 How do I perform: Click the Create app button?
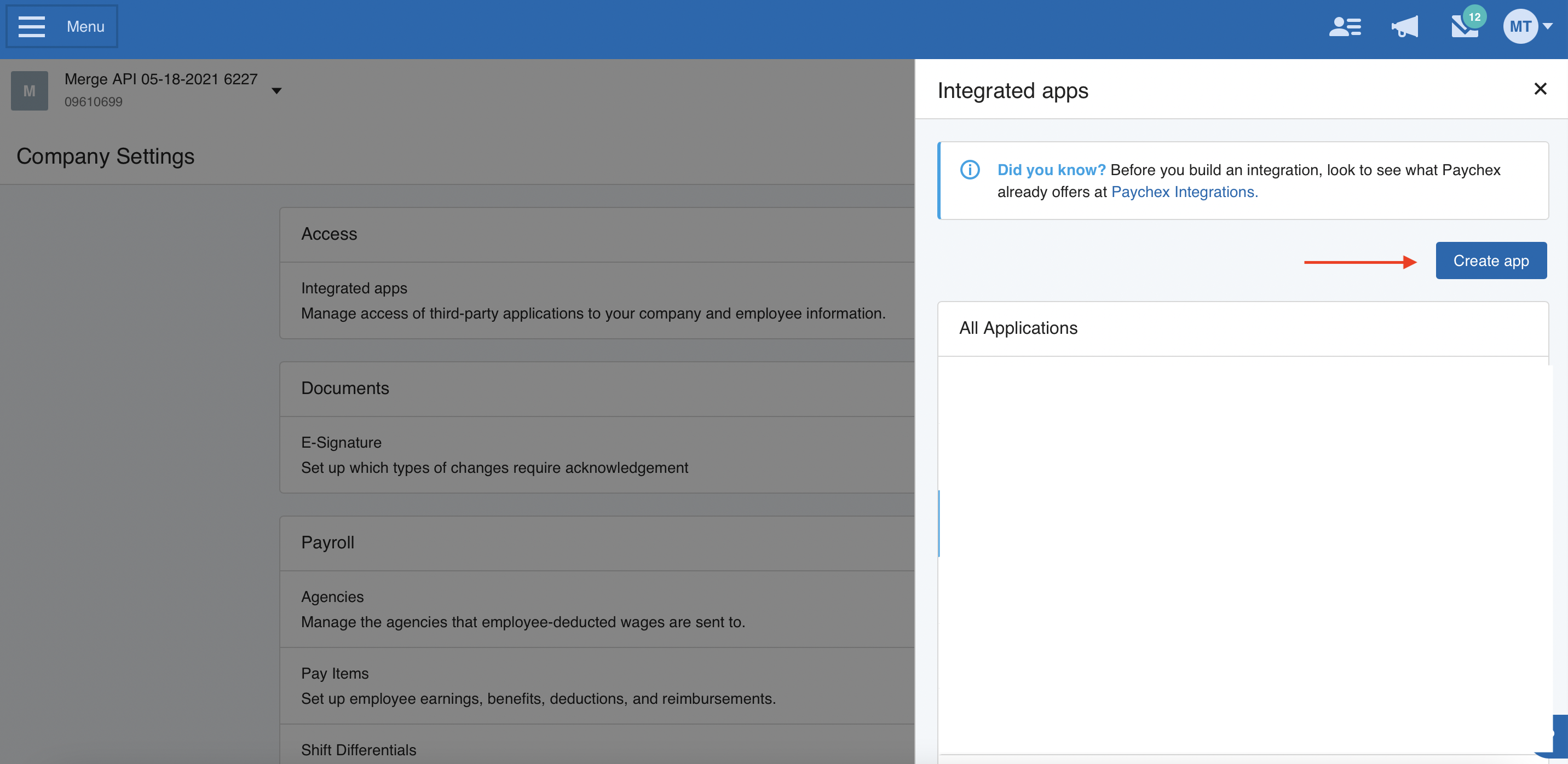pyautogui.click(x=1490, y=261)
